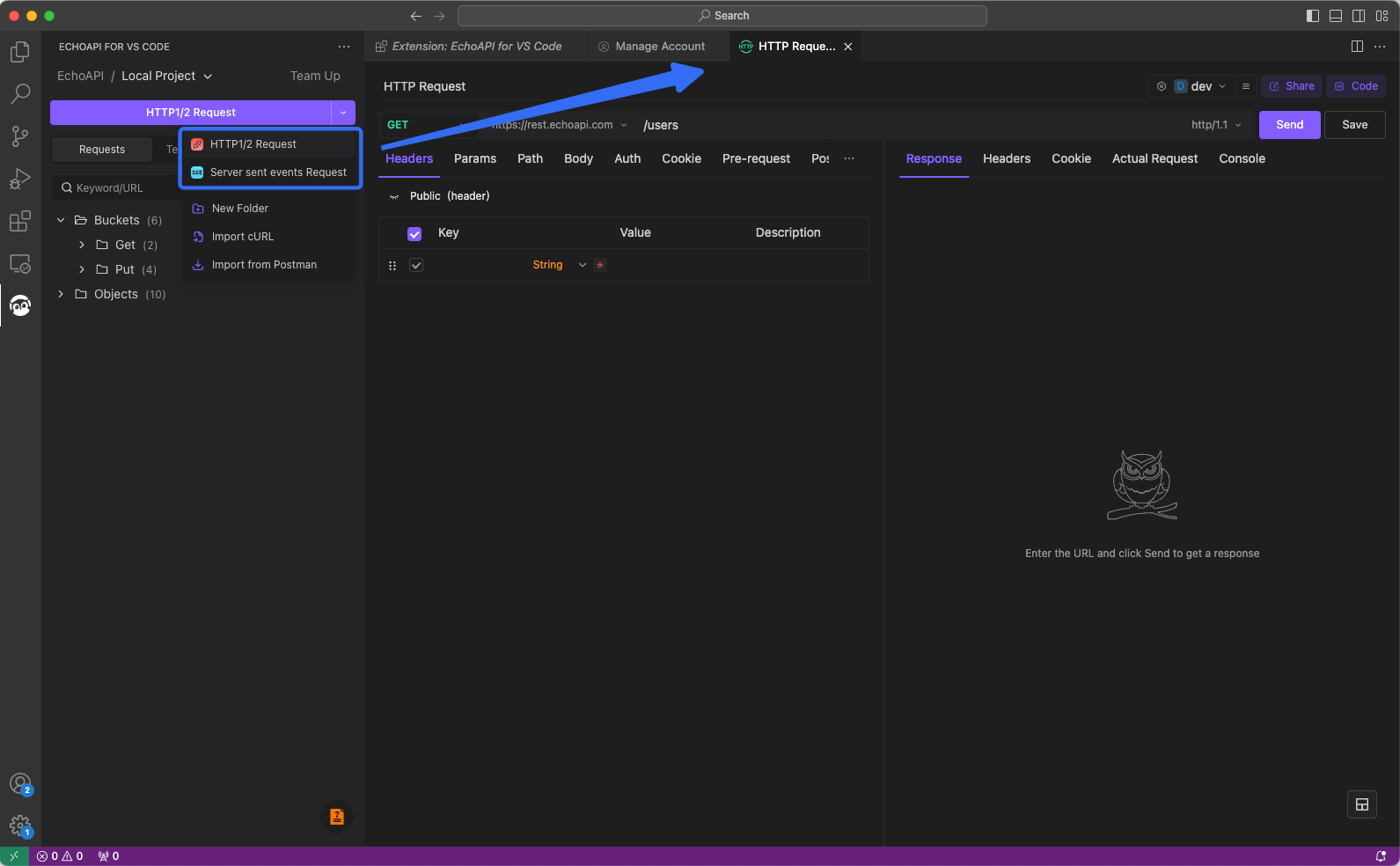
Task: Open EchoAPI sidebar More Actions menu
Action: (x=343, y=47)
